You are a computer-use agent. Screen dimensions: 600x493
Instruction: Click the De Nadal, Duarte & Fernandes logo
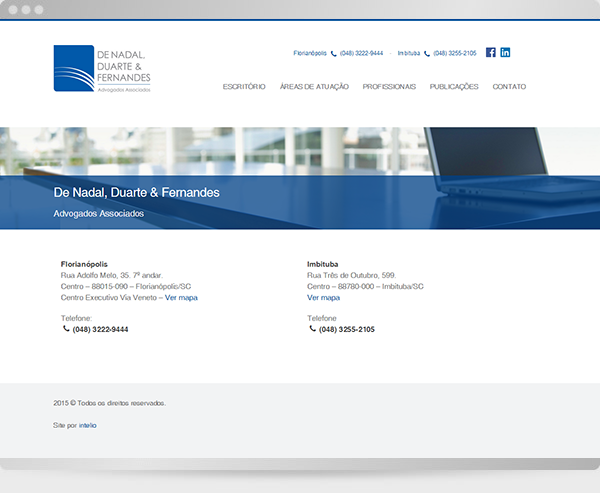point(102,69)
